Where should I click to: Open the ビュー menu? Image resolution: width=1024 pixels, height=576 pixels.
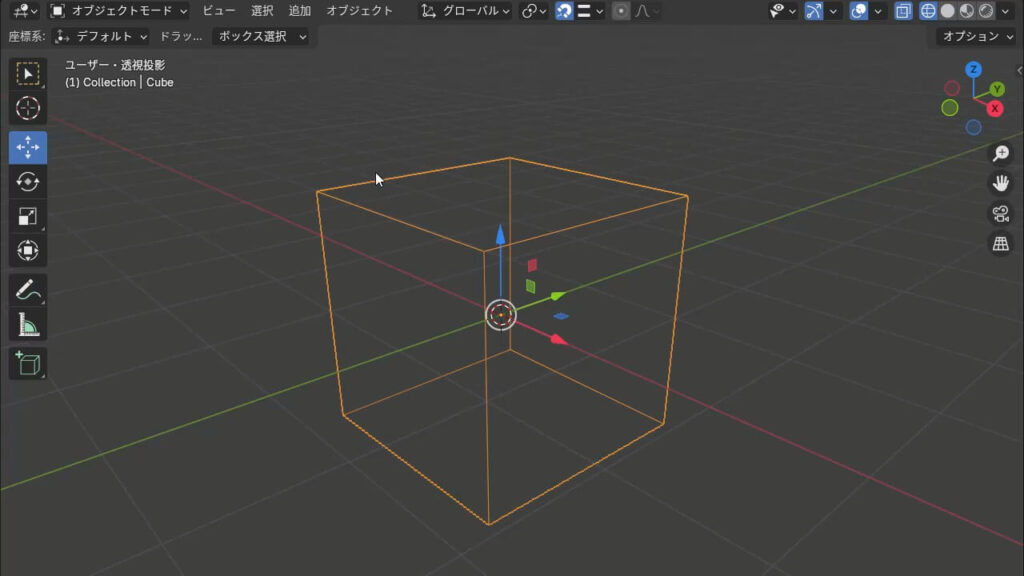[218, 10]
